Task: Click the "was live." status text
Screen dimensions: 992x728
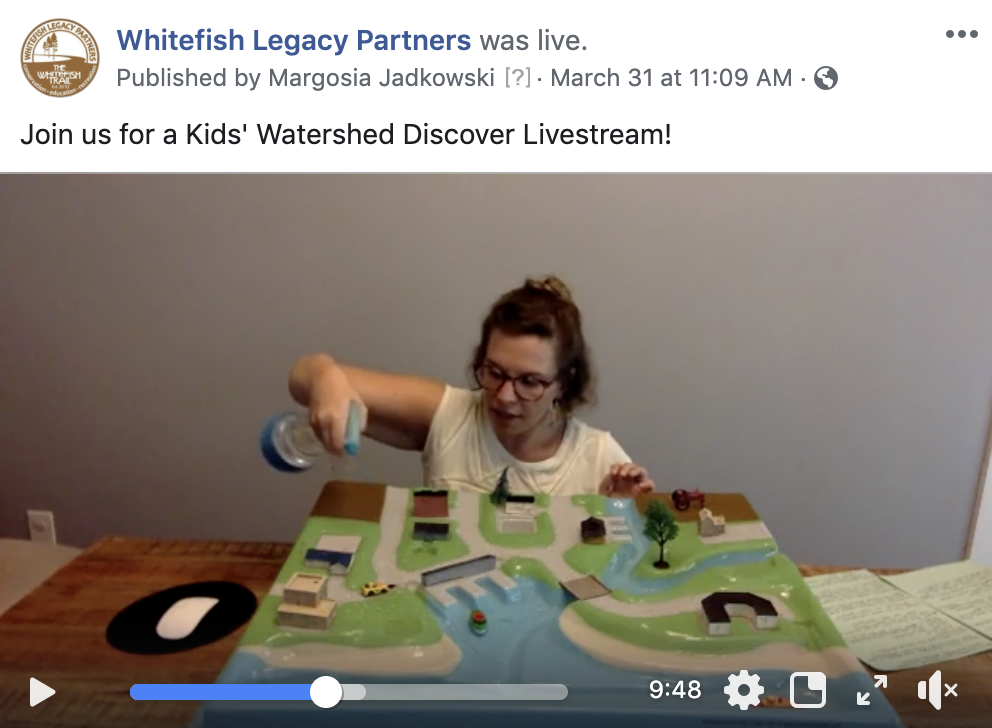Action: pos(533,40)
